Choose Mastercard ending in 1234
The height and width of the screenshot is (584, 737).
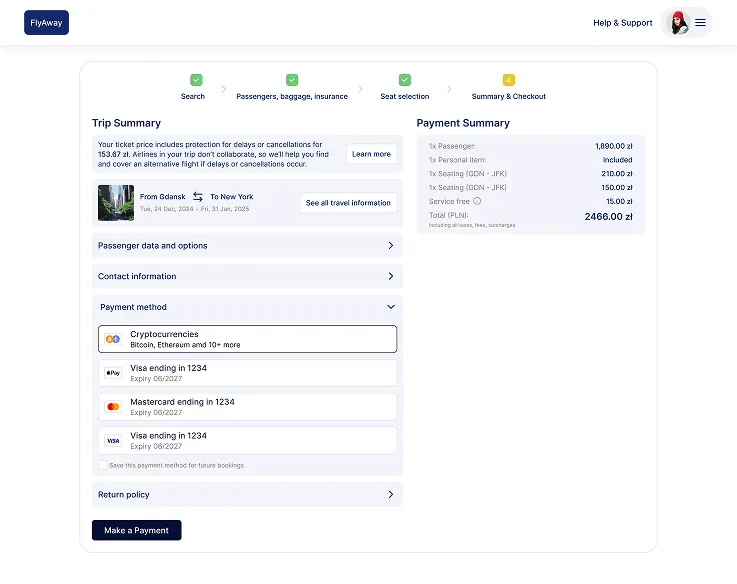[247, 407]
